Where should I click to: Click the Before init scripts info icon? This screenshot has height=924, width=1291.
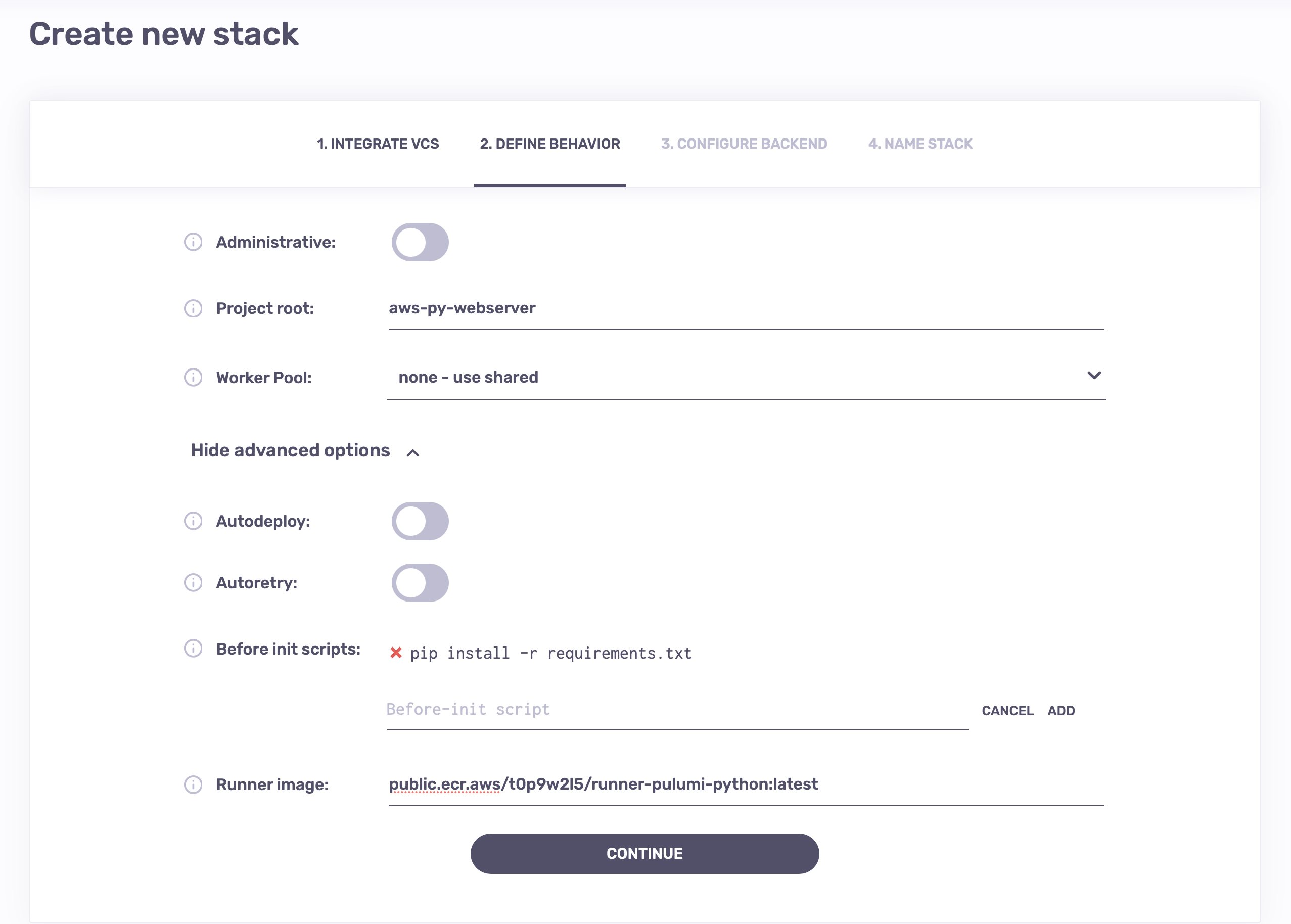point(193,648)
